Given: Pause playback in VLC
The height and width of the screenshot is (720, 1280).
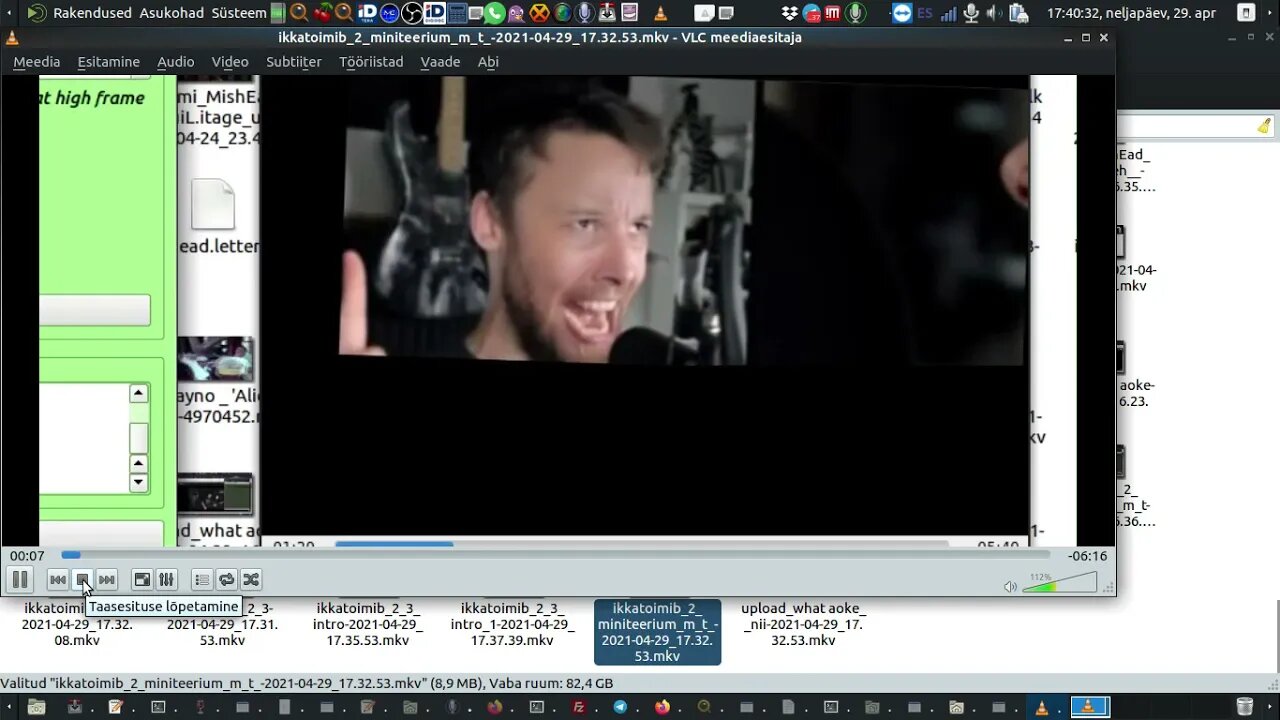Looking at the screenshot, I should click(19, 579).
